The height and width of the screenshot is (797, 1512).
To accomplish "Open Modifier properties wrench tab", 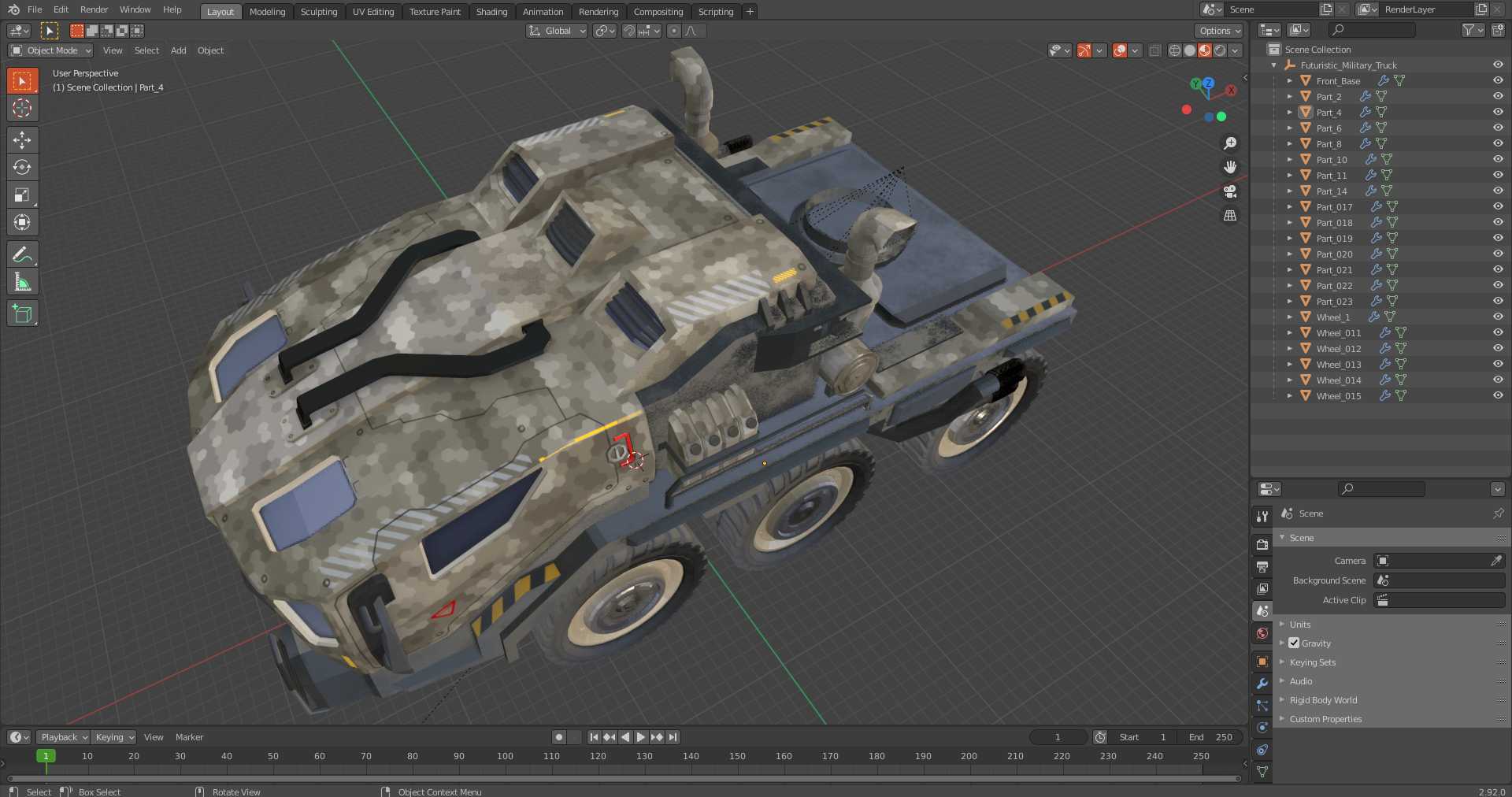I will point(1262,684).
